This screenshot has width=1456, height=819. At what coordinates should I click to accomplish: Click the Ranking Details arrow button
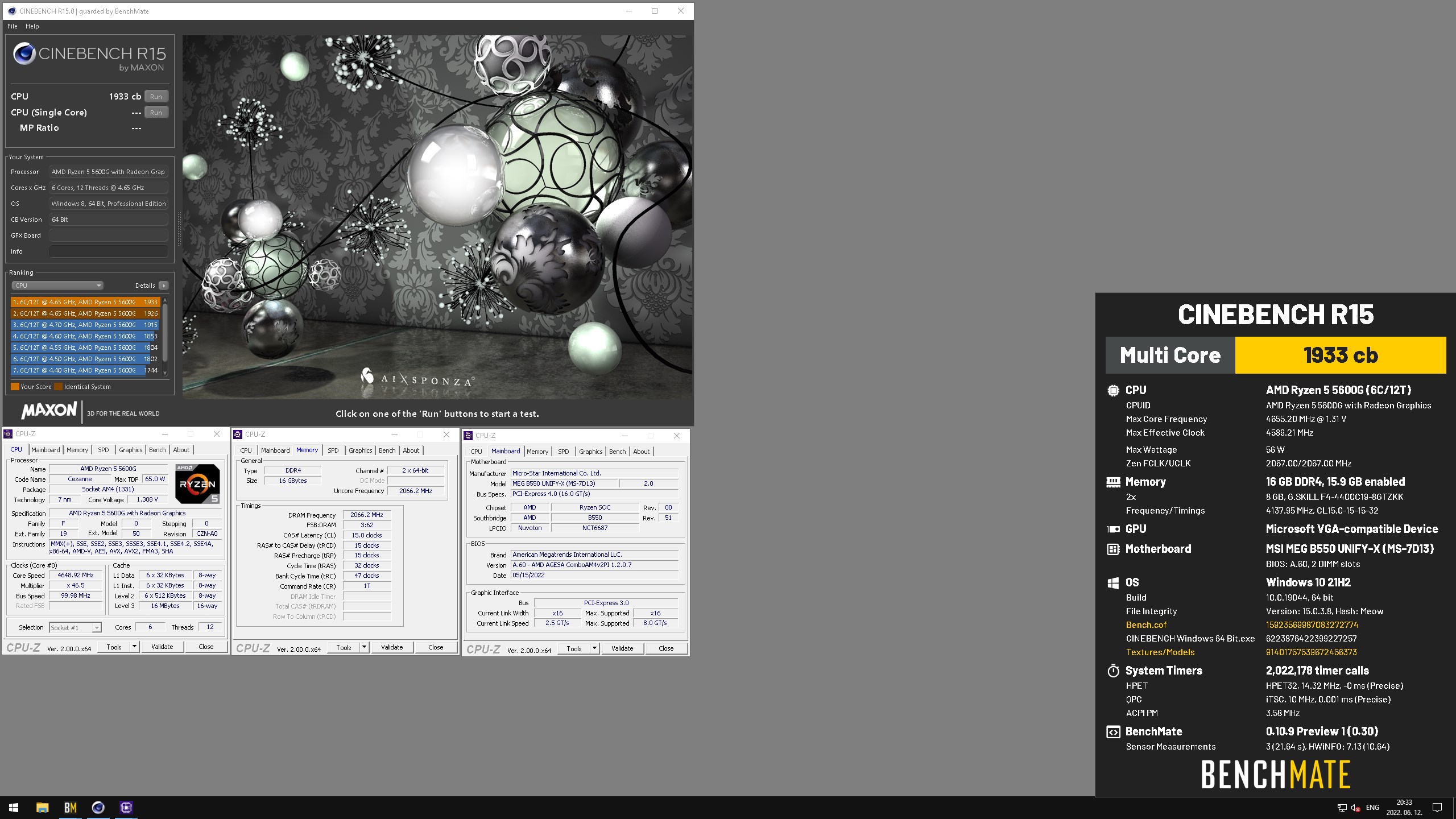(164, 286)
